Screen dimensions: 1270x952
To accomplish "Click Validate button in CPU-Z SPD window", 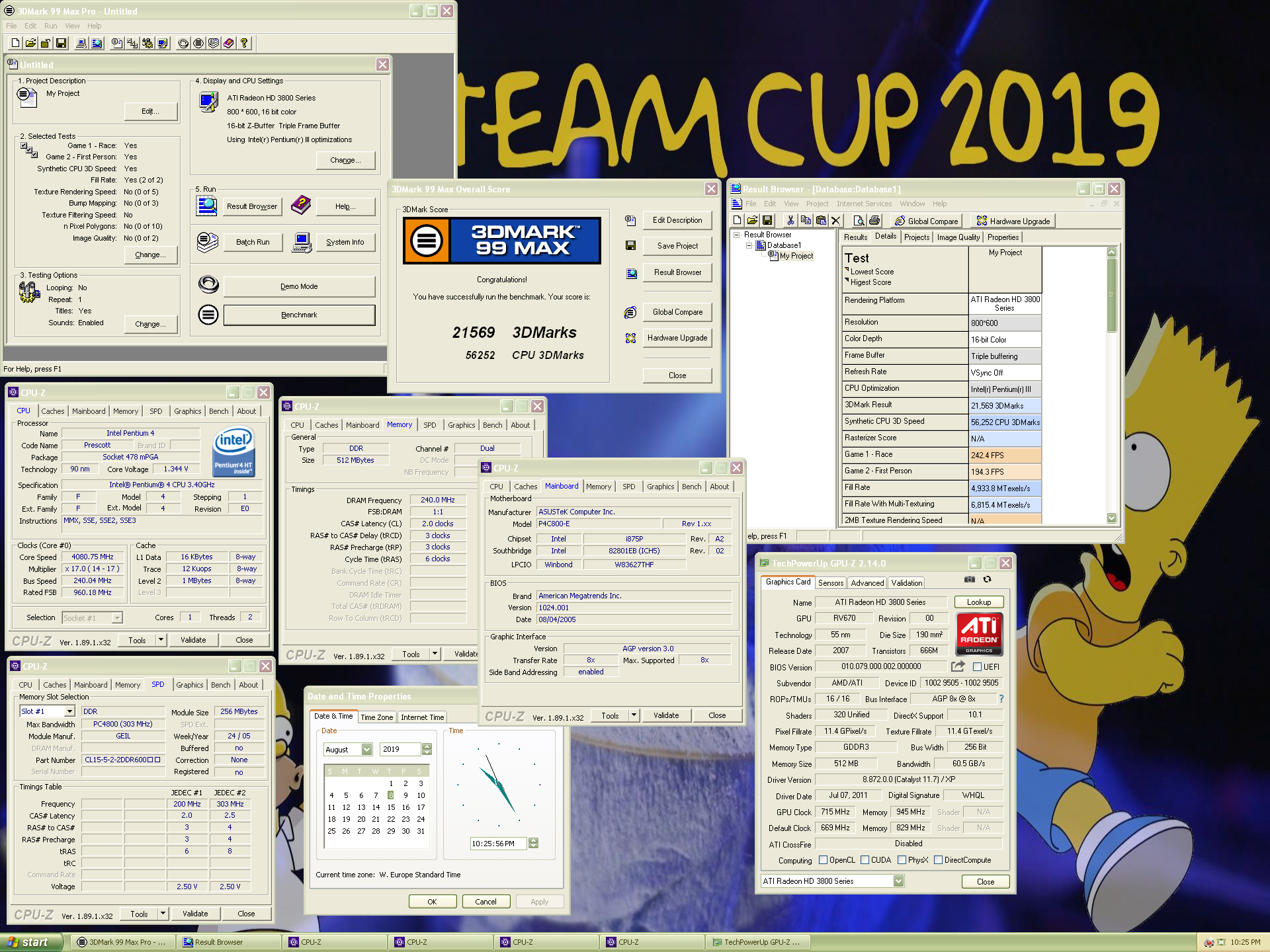I will [x=195, y=914].
